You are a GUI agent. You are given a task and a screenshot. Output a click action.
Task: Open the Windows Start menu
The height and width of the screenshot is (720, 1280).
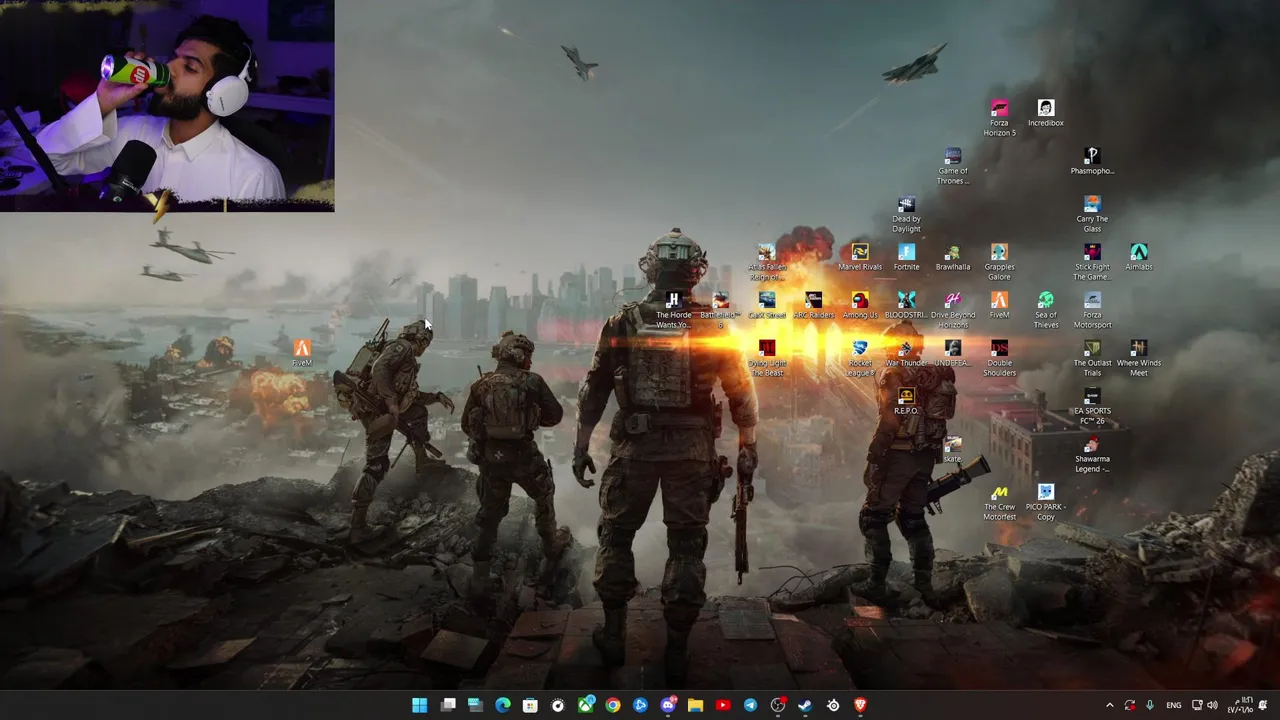[x=420, y=705]
